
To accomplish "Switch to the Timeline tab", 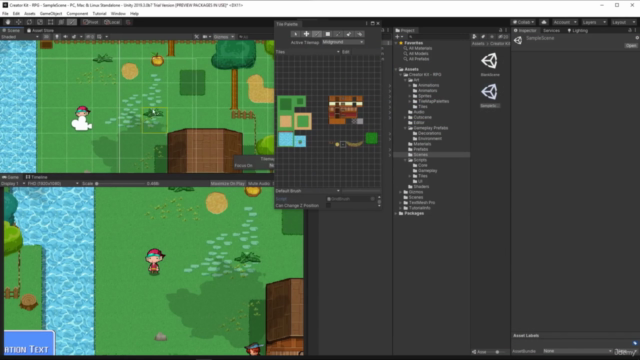I will 37,177.
